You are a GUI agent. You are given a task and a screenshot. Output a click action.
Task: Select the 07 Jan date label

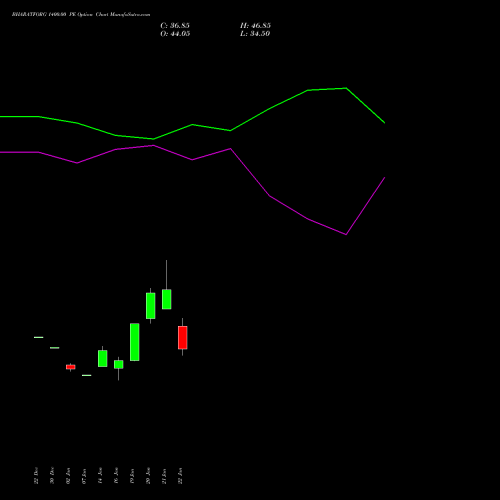[84, 476]
